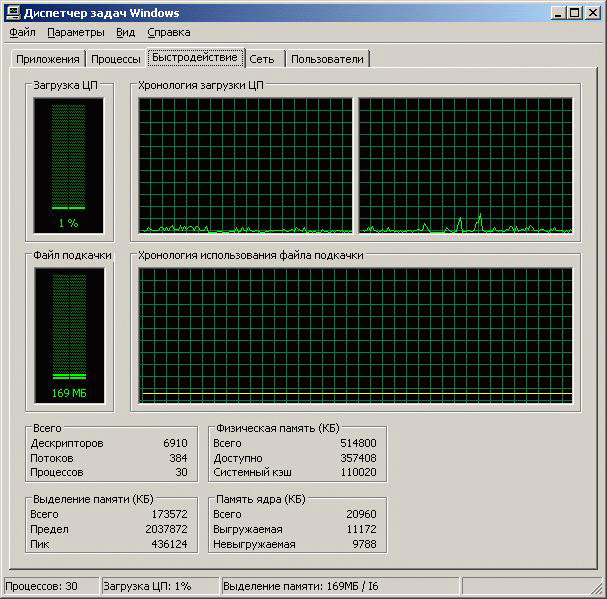Open the Пользователи tab
The height and width of the screenshot is (599, 607).
(x=327, y=59)
